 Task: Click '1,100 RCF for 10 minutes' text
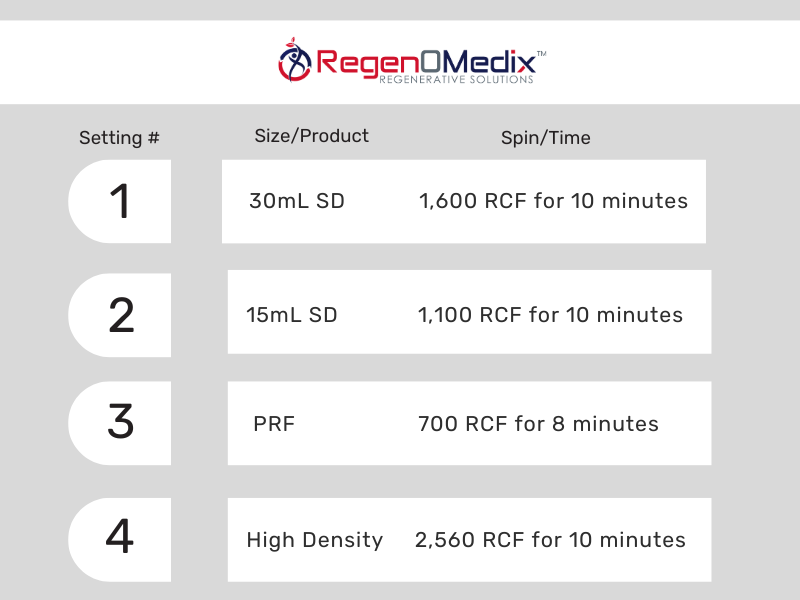pyautogui.click(x=550, y=315)
